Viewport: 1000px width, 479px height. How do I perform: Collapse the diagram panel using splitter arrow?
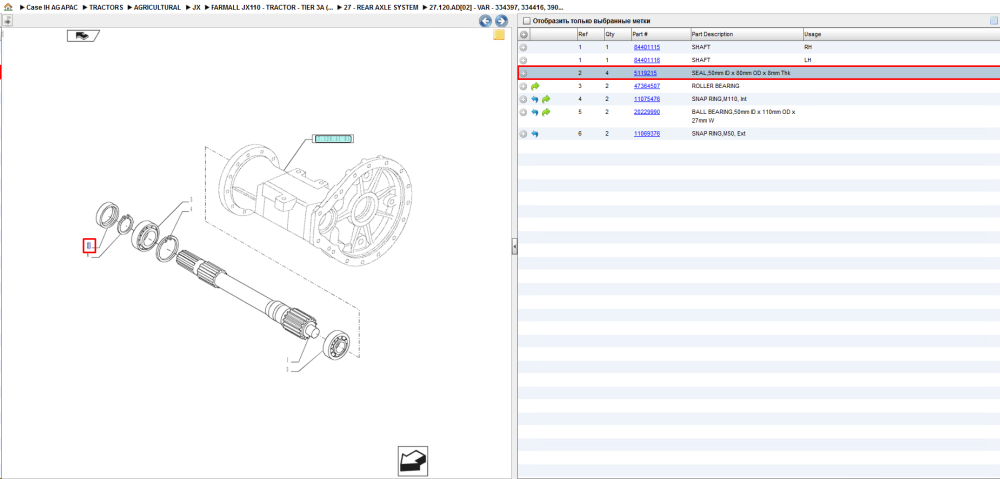point(514,247)
